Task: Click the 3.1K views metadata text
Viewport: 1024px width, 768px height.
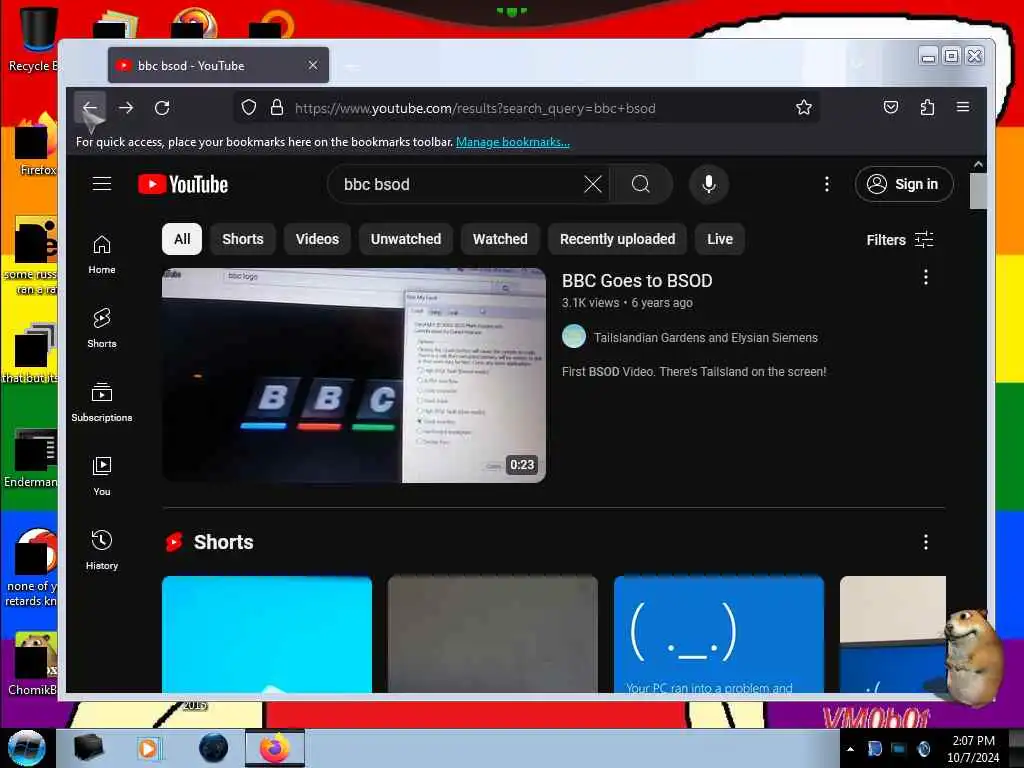Action: click(x=590, y=303)
